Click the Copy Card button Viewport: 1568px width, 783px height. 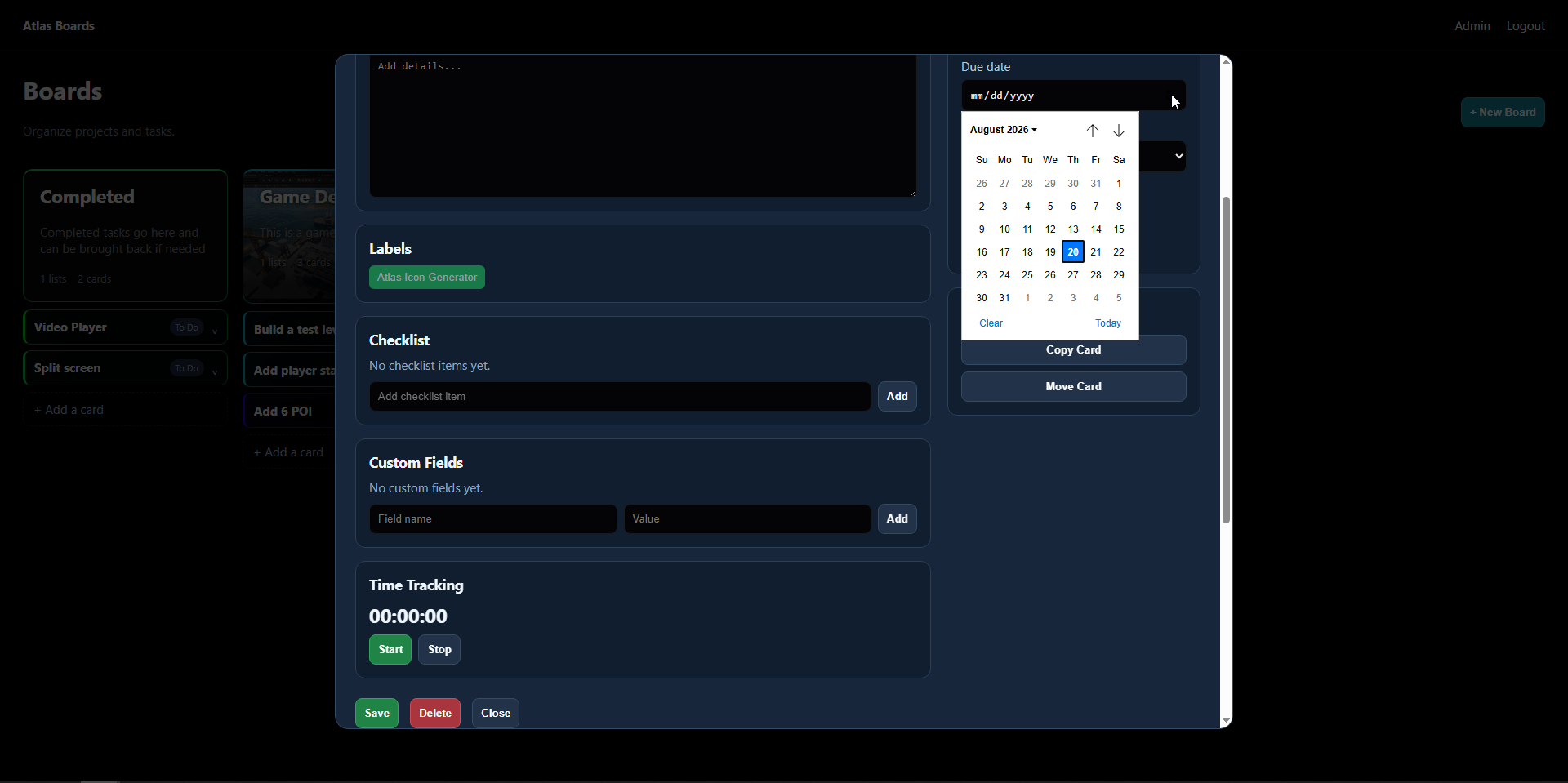pyautogui.click(x=1073, y=349)
